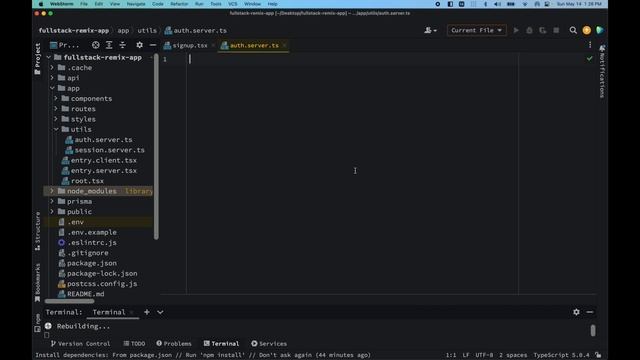Image resolution: width=640 pixels, height=360 pixels.
Task: Expand the components folder
Action: coord(56,98)
